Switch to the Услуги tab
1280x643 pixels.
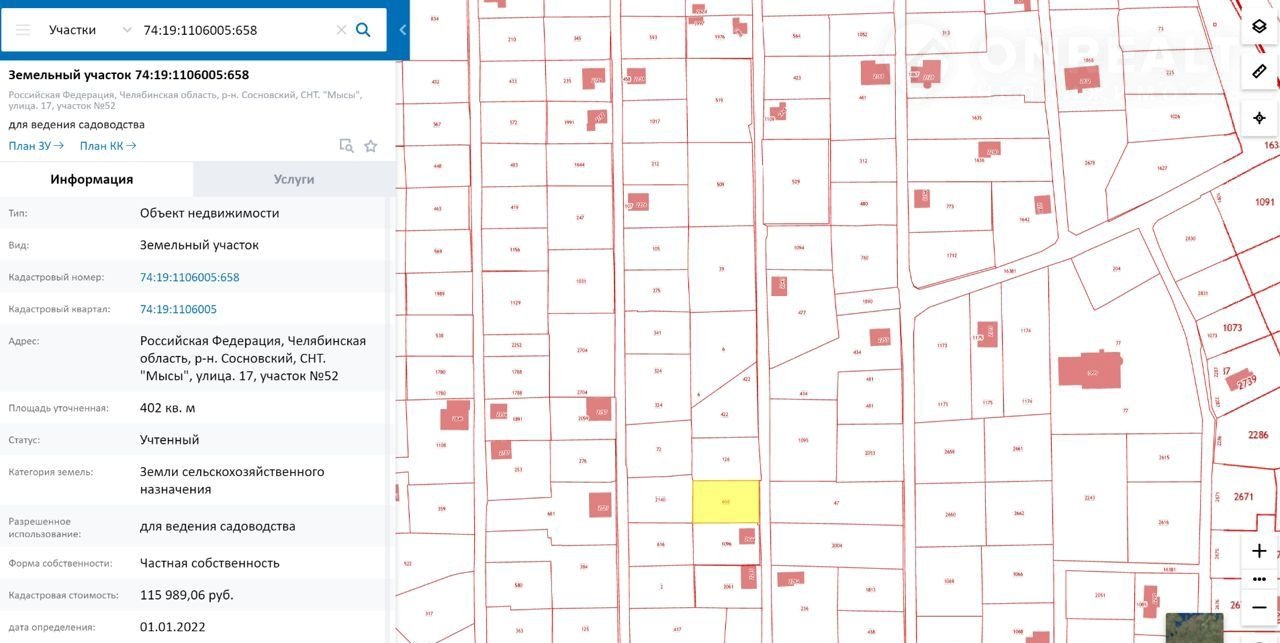pos(294,180)
